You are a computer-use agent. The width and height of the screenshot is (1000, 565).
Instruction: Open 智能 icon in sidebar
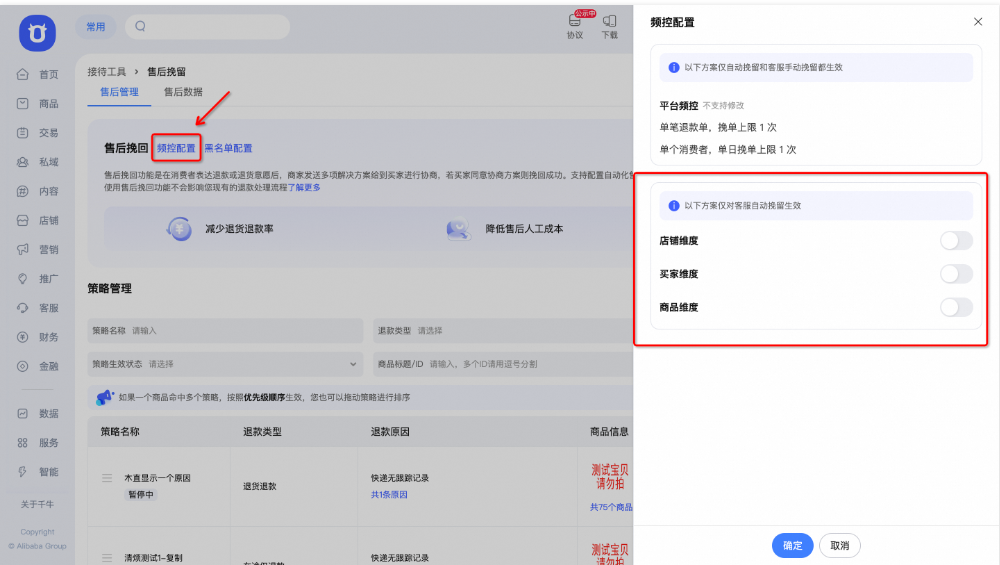click(x=23, y=472)
